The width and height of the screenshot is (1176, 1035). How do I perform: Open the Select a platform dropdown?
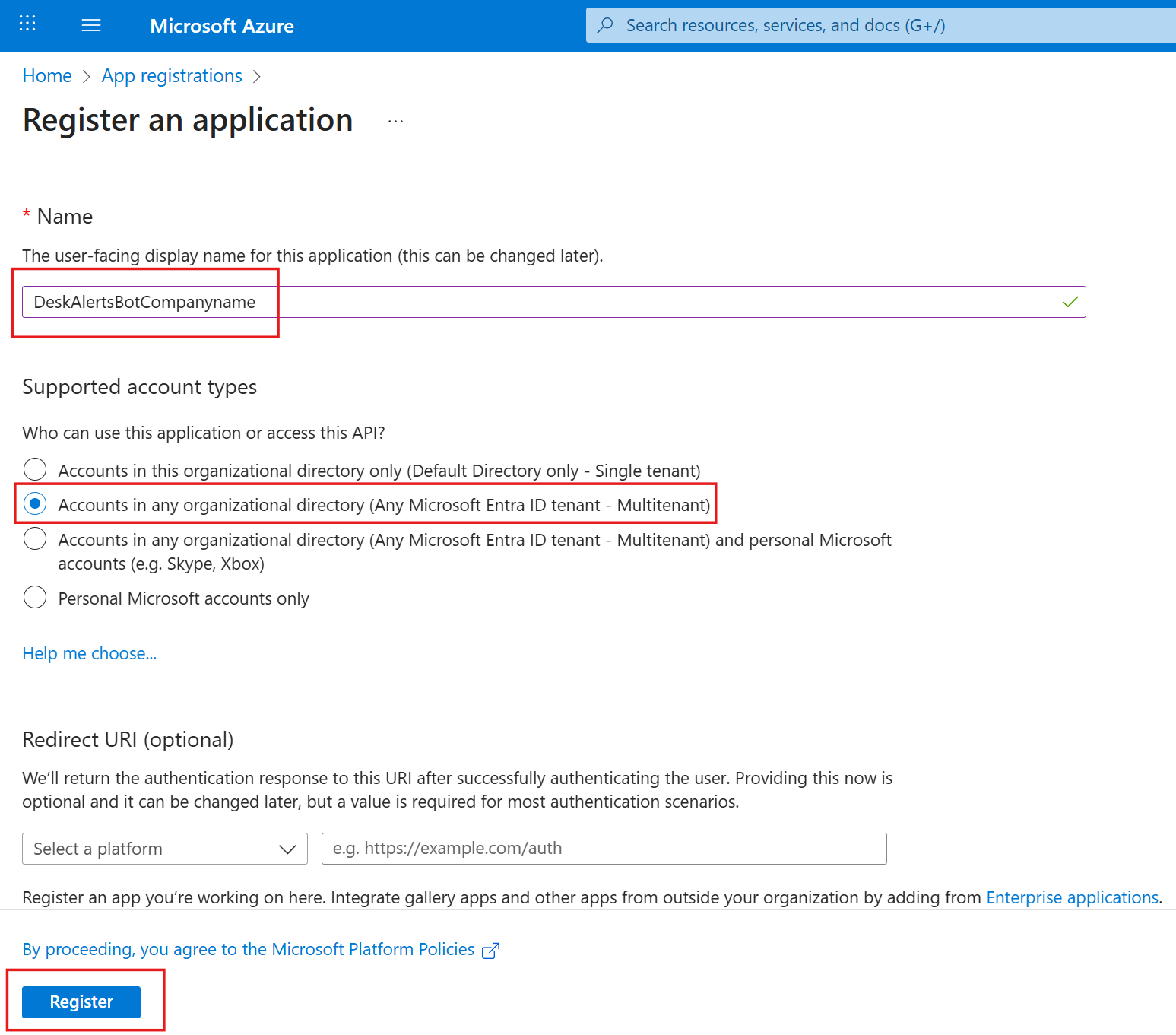coord(164,849)
